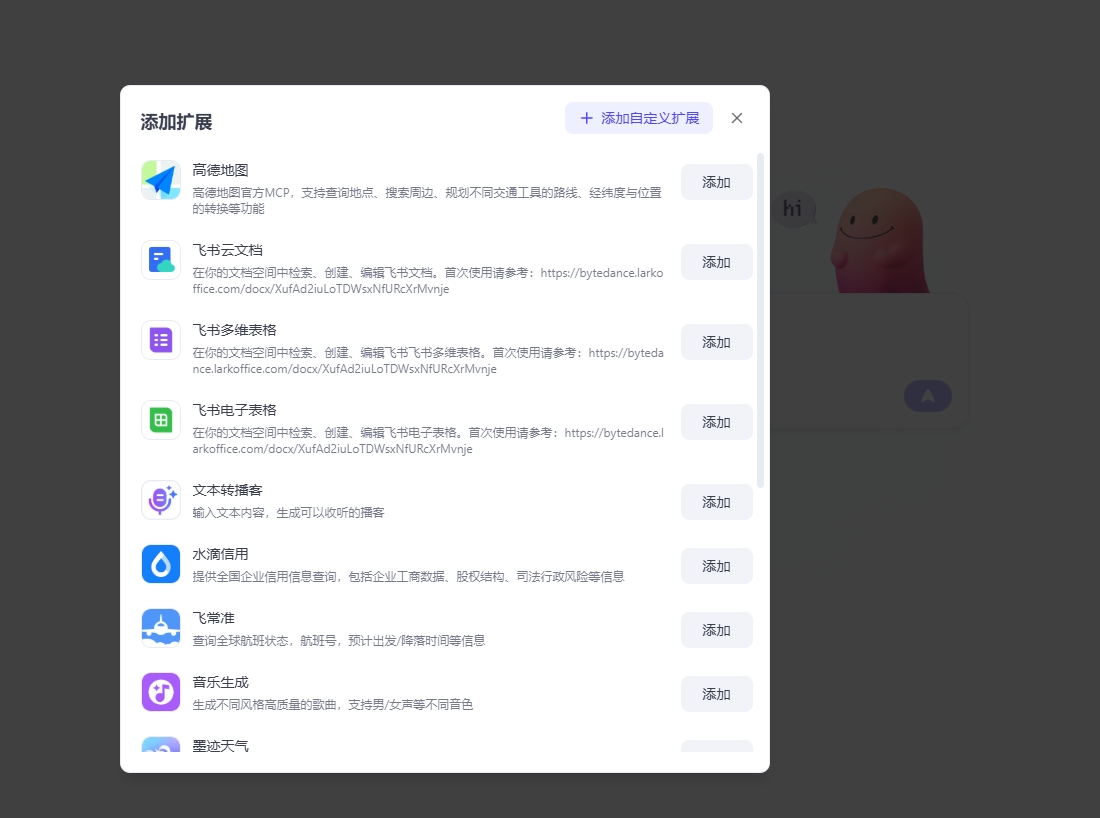The width and height of the screenshot is (1100, 818).
Task: Click the 墨迹天气 title text
Action: click(x=220, y=745)
